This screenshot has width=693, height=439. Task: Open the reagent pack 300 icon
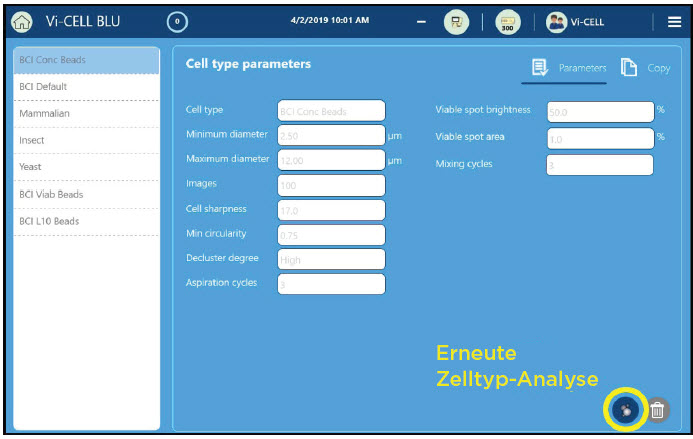[x=508, y=22]
